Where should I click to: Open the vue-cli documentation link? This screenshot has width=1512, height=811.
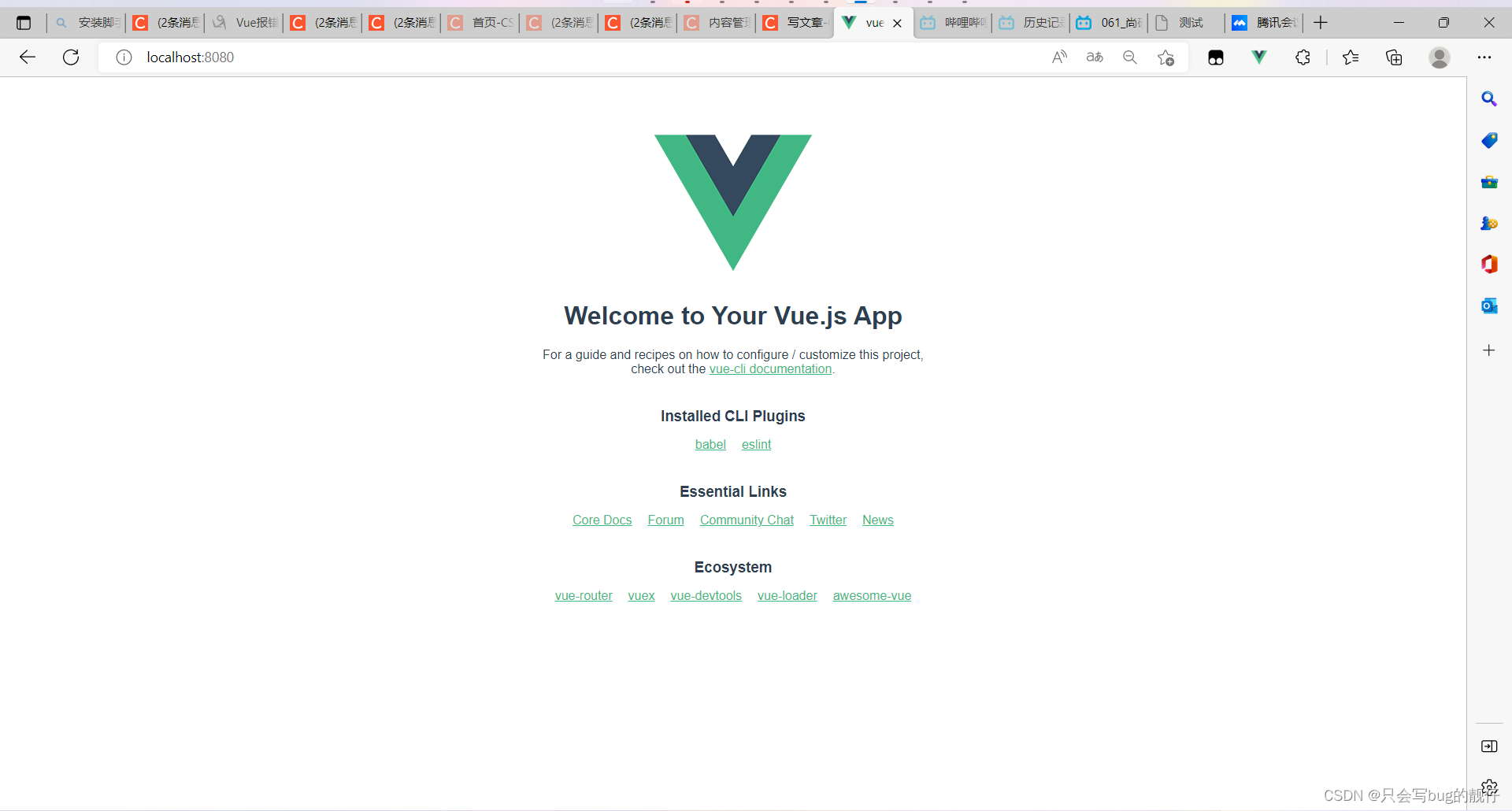pos(770,369)
